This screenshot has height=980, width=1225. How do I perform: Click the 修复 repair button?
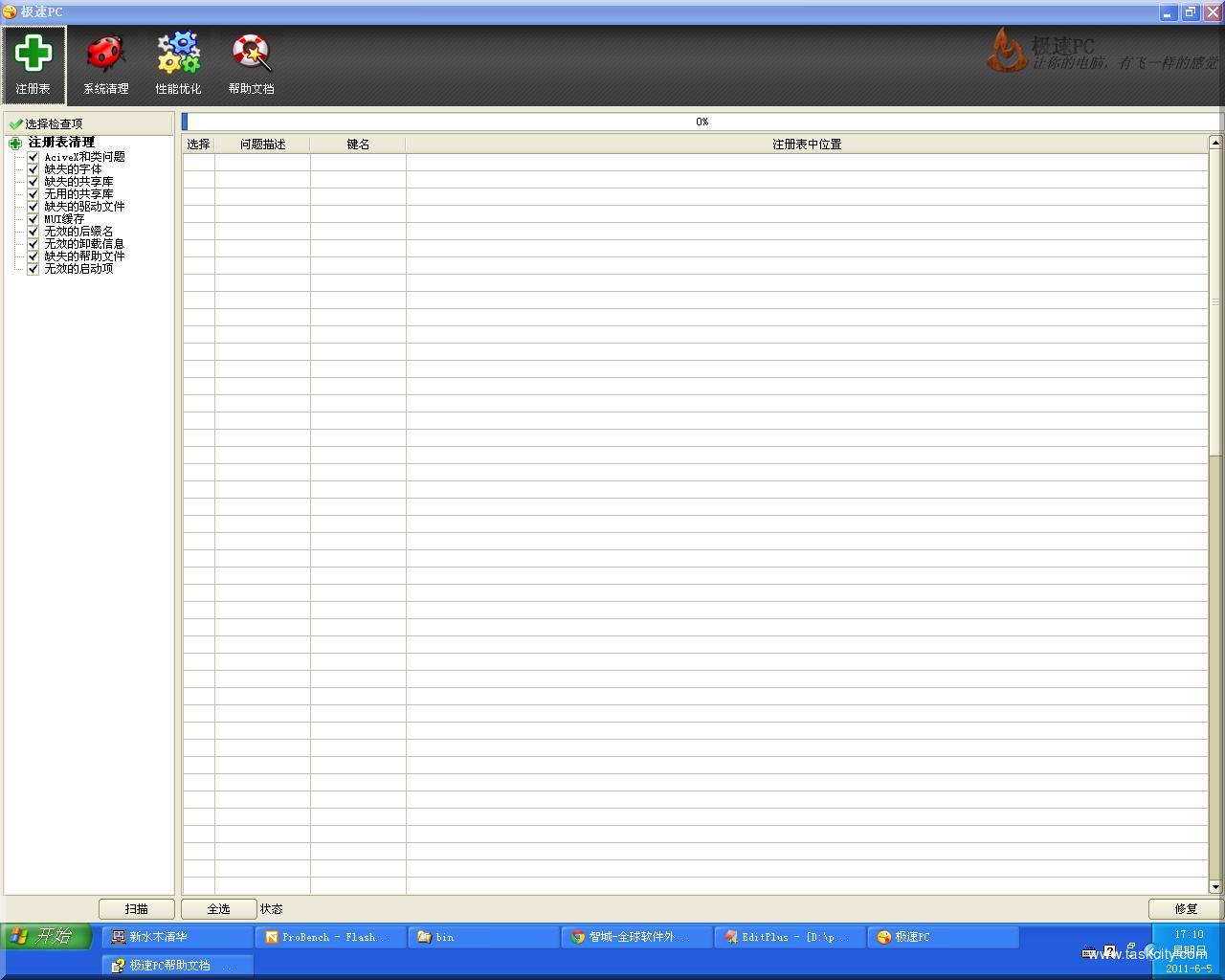pos(1185,909)
